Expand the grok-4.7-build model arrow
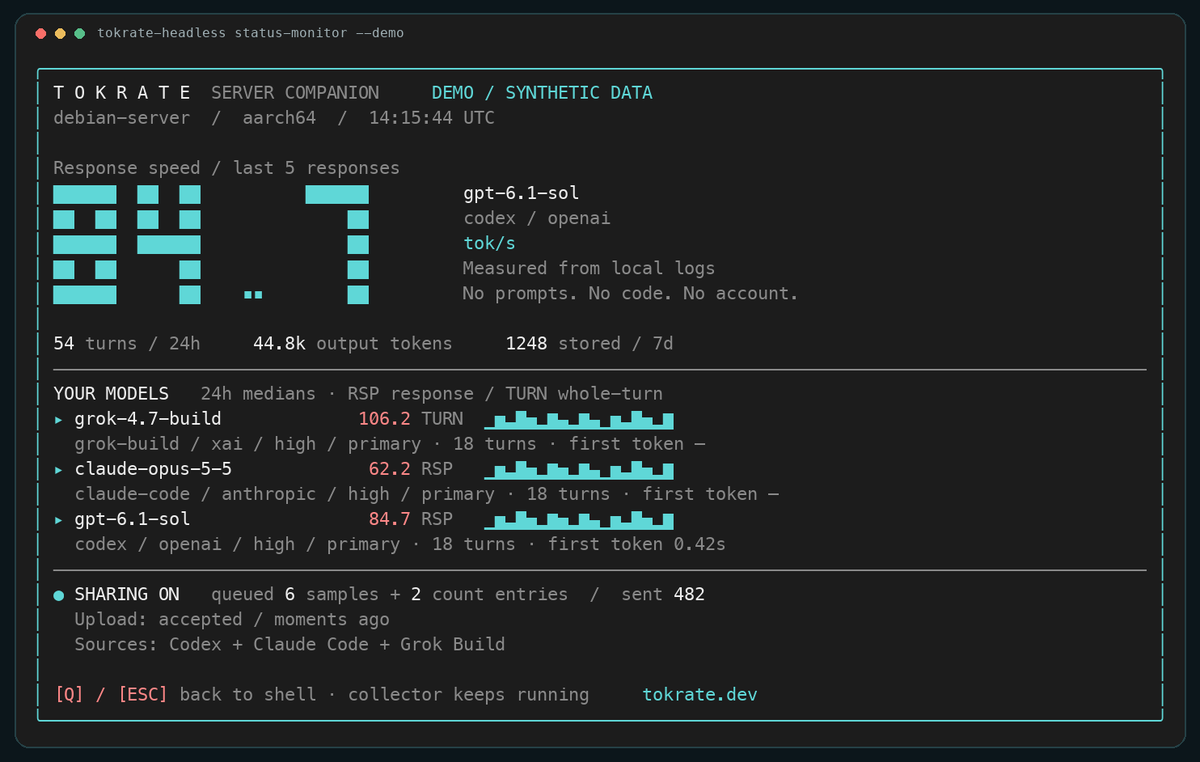 [x=58, y=419]
